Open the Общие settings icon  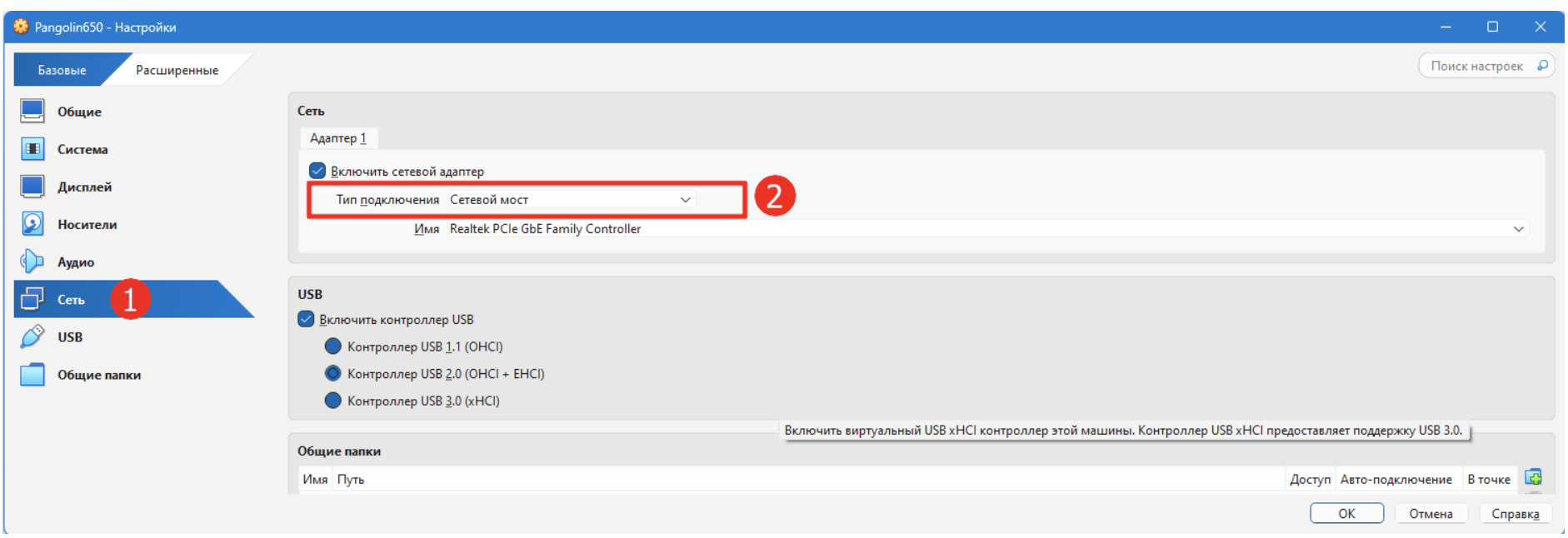click(x=32, y=111)
